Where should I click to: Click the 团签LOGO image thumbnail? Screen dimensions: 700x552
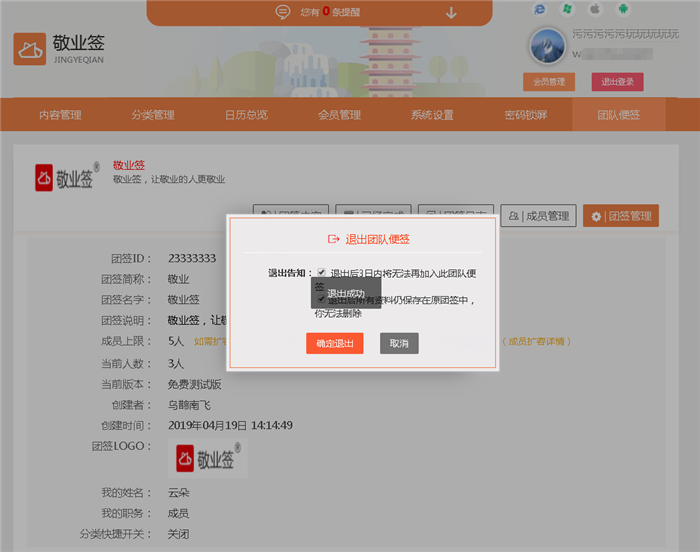pos(208,458)
